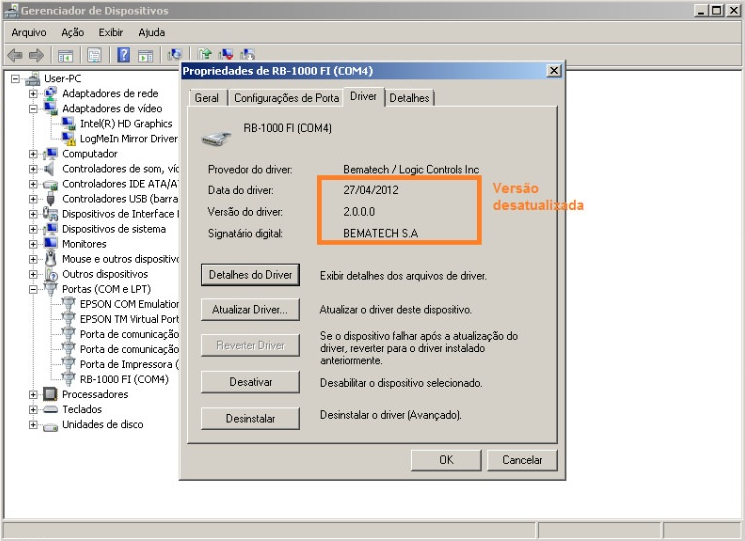
Task: Expand the Processadores tree node
Action: 33,395
